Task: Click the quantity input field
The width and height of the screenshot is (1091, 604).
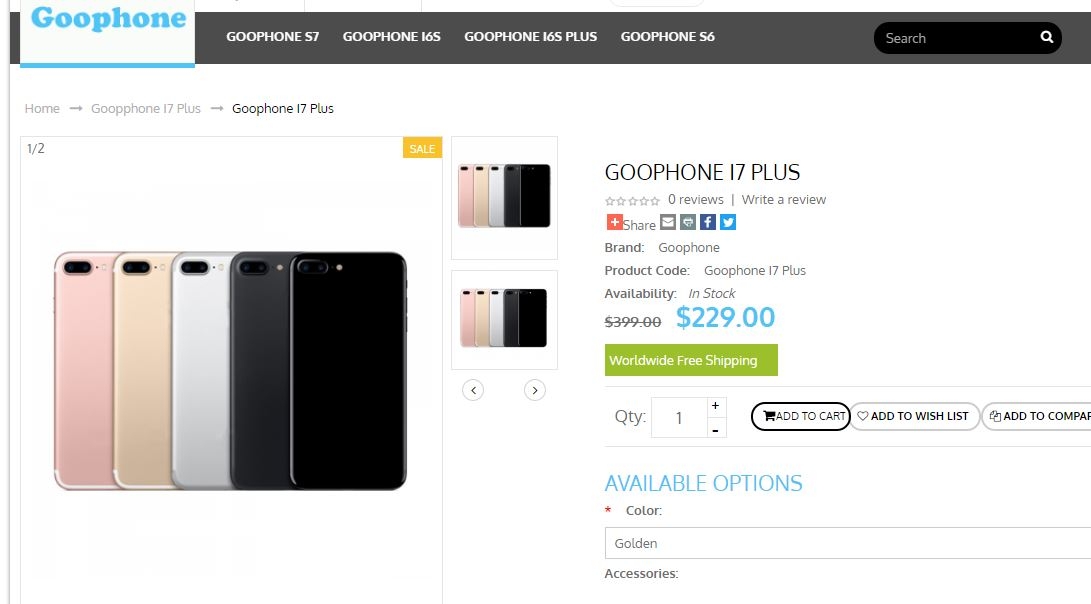Action: click(678, 418)
